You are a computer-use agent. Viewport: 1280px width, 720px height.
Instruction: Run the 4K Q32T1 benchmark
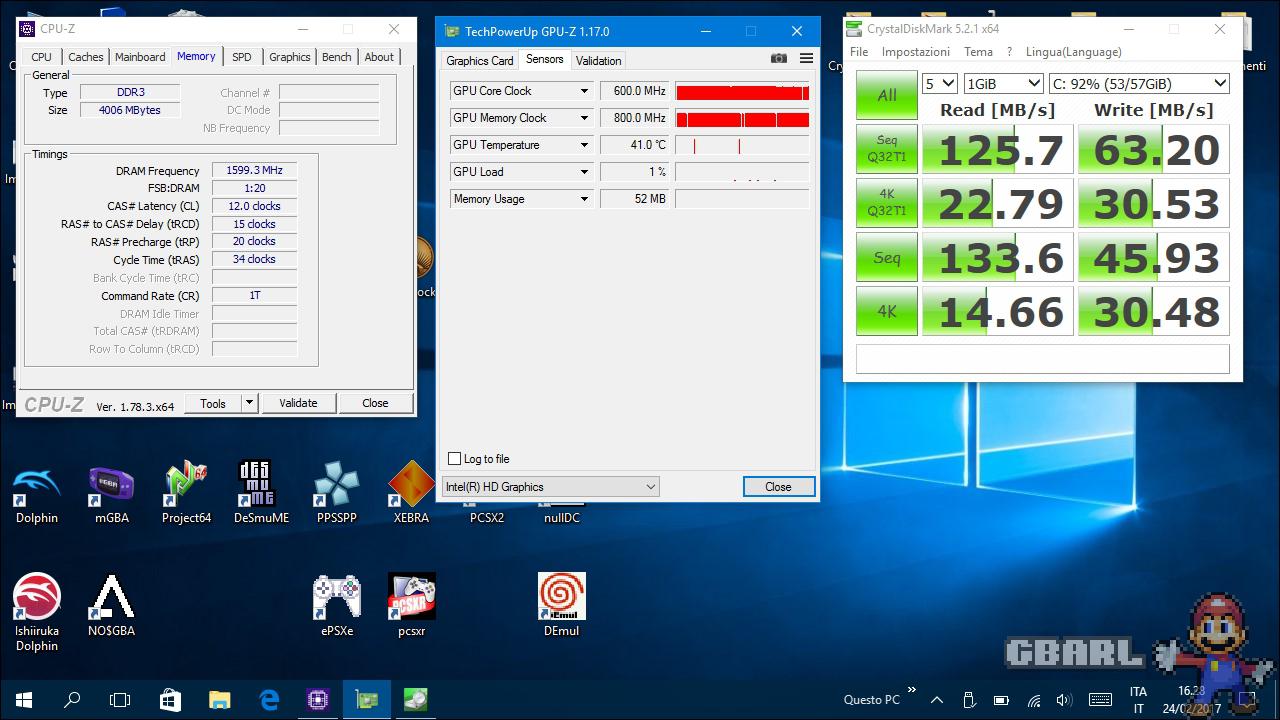click(887, 204)
